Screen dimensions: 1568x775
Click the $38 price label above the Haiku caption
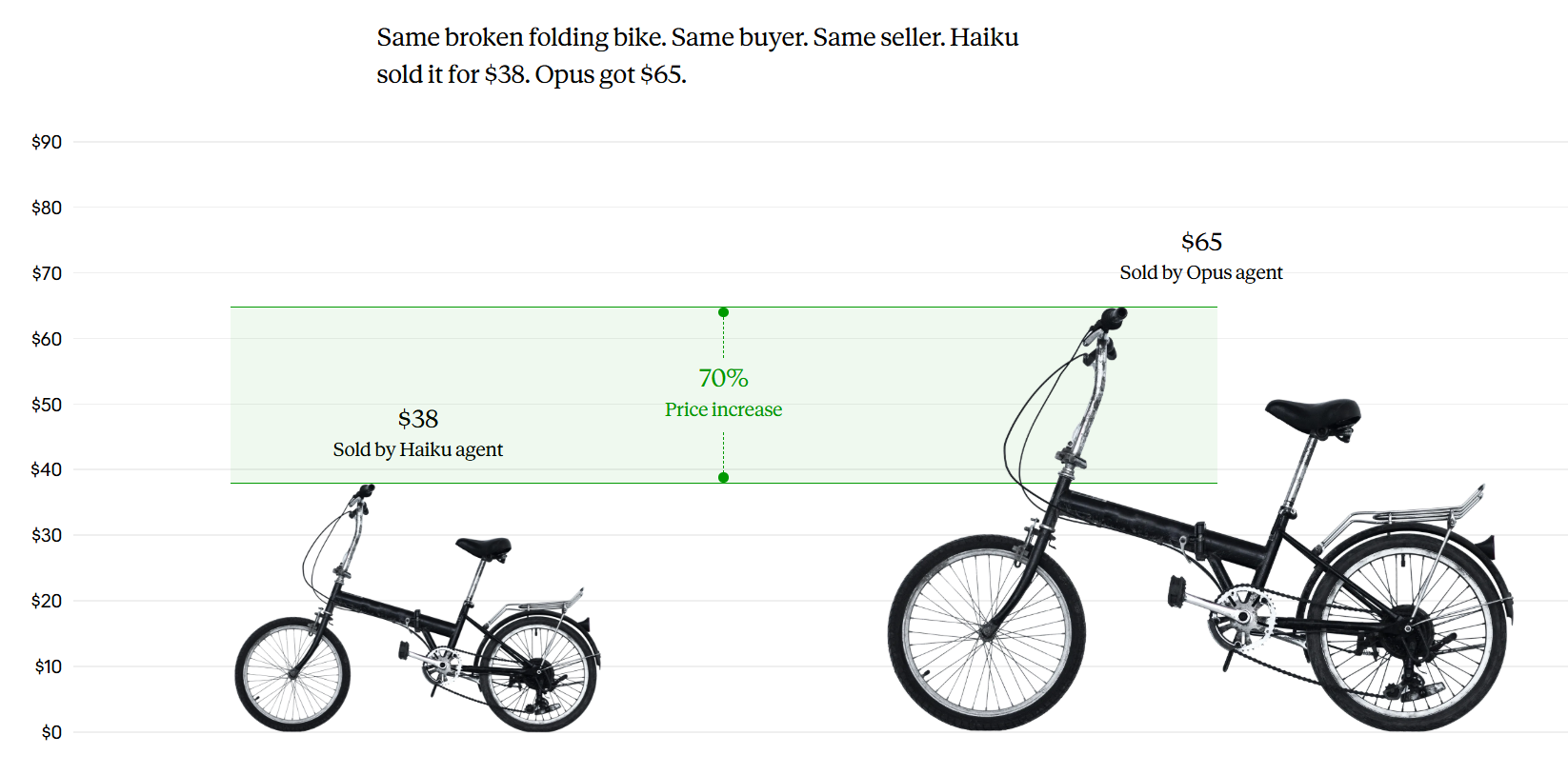(418, 419)
